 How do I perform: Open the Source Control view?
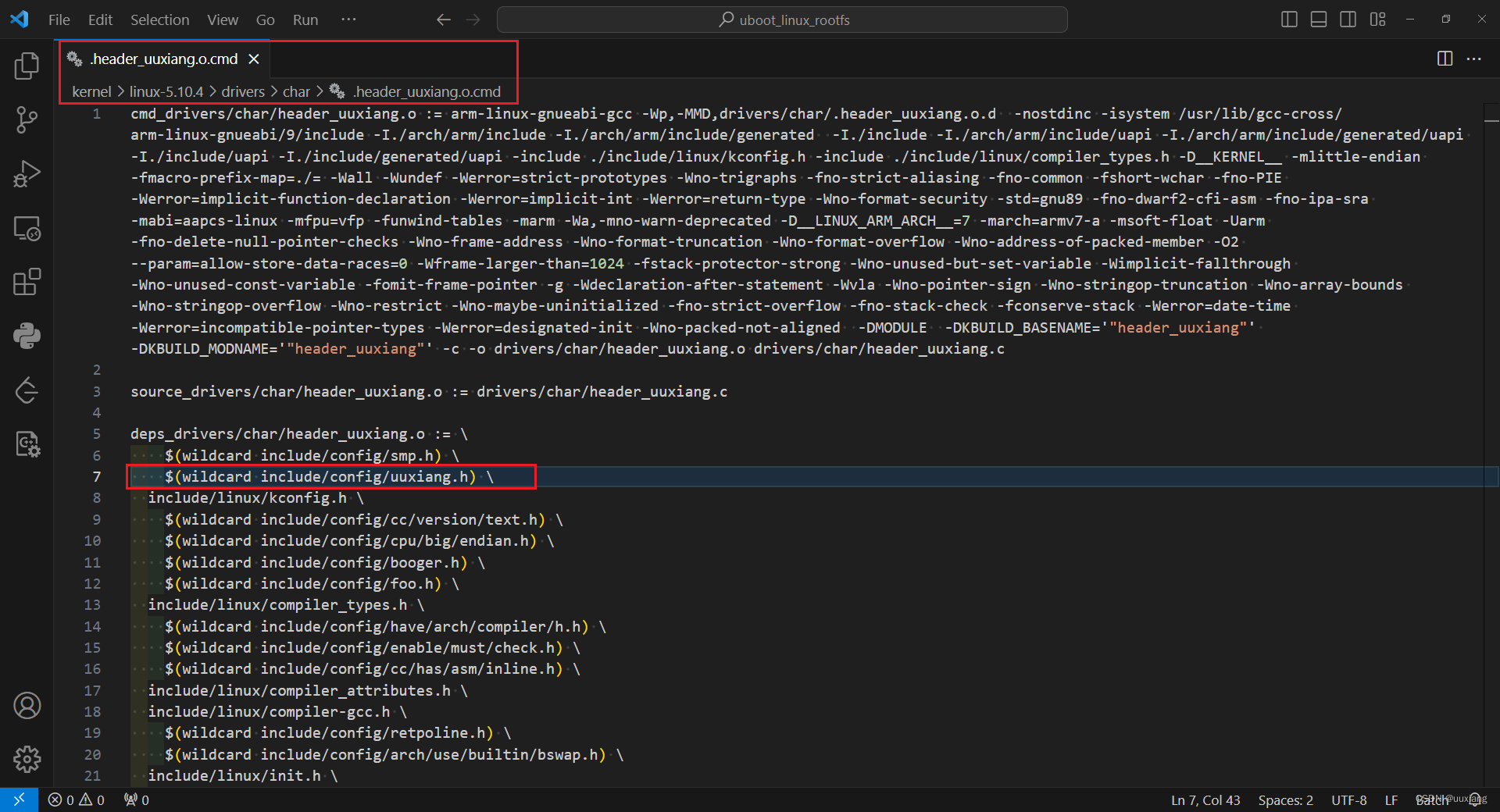(x=27, y=120)
